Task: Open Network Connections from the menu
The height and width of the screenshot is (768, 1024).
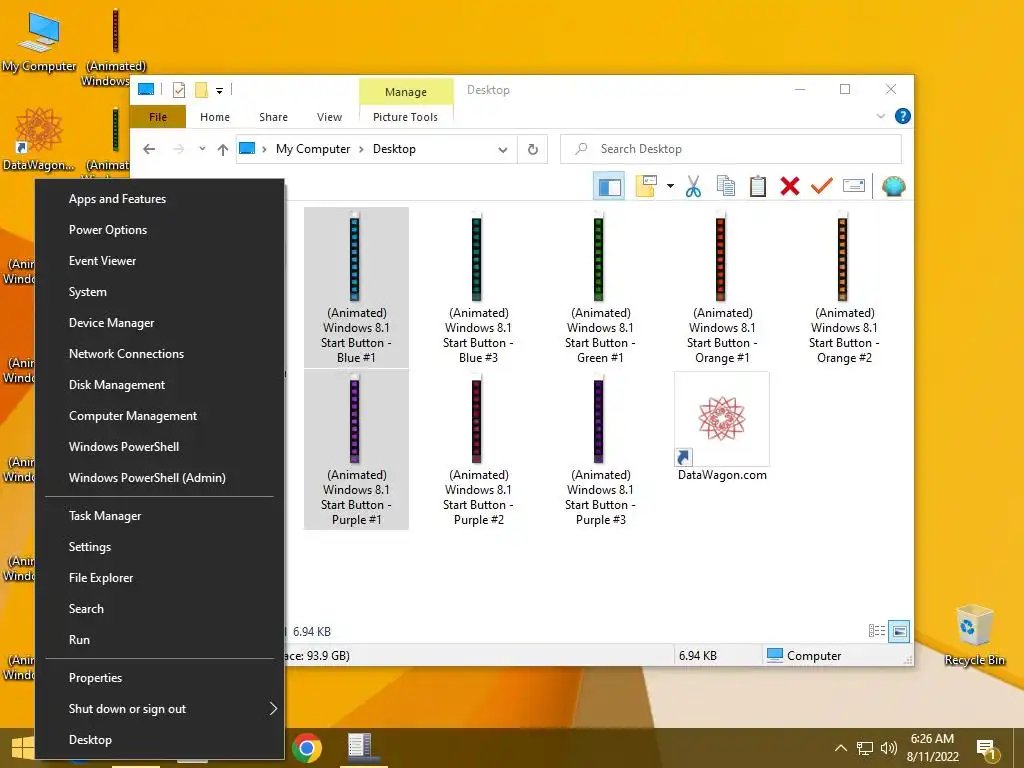Action: [x=160, y=353]
